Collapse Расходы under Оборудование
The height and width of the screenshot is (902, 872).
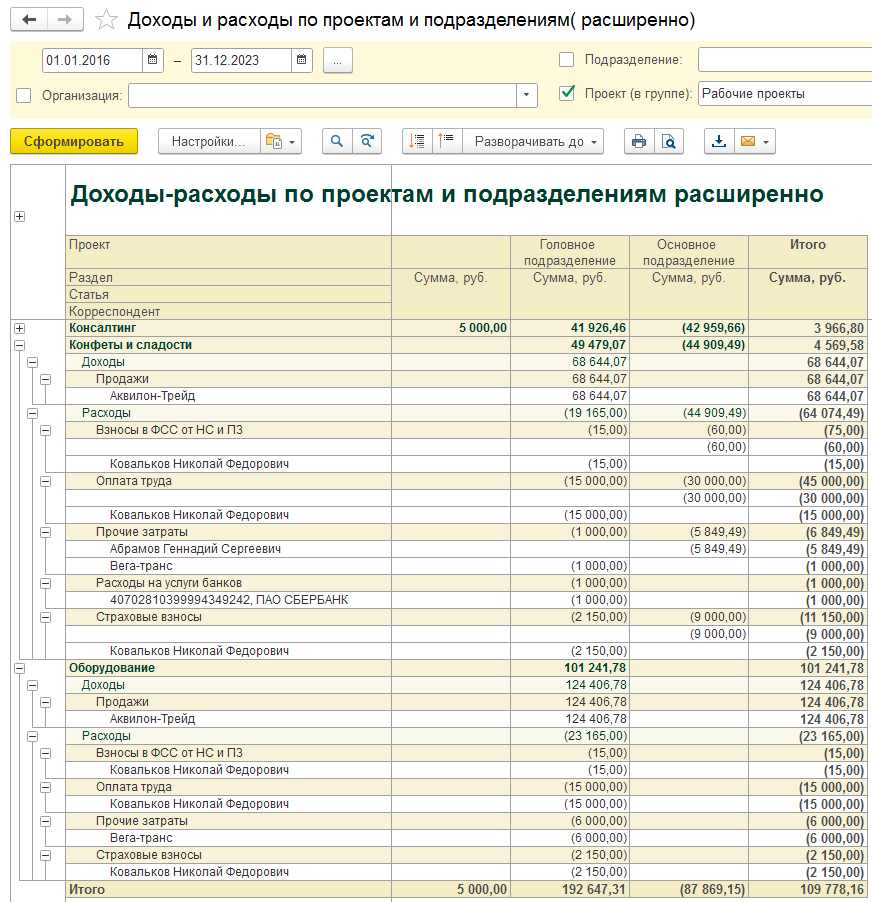(33, 736)
